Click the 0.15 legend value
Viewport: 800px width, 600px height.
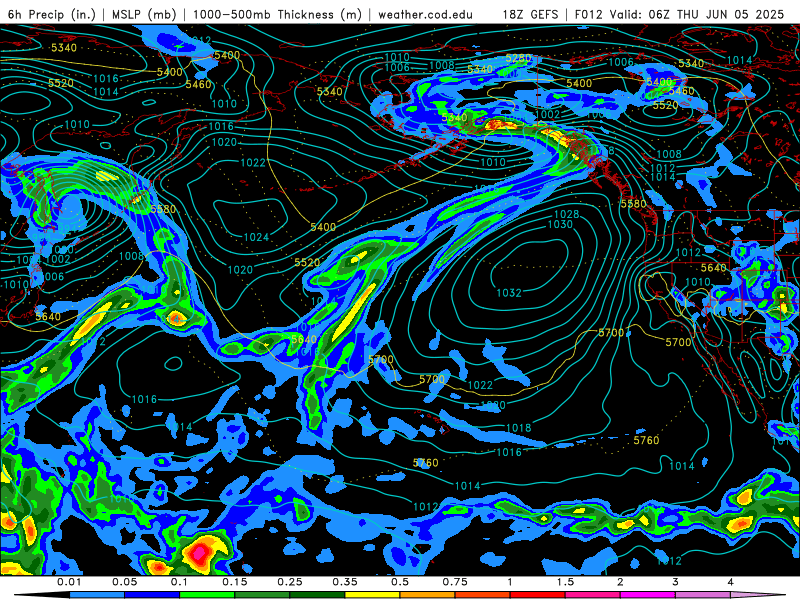(x=235, y=582)
